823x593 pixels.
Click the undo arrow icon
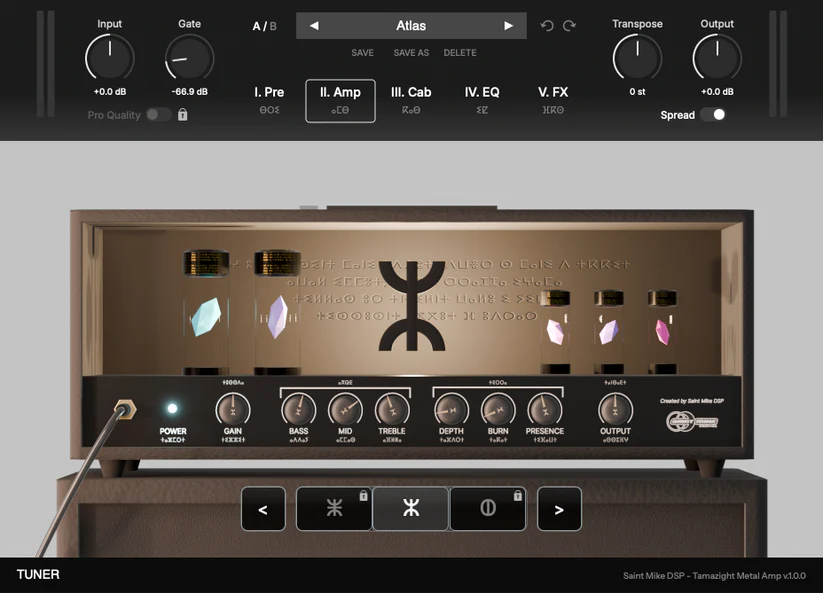546,25
